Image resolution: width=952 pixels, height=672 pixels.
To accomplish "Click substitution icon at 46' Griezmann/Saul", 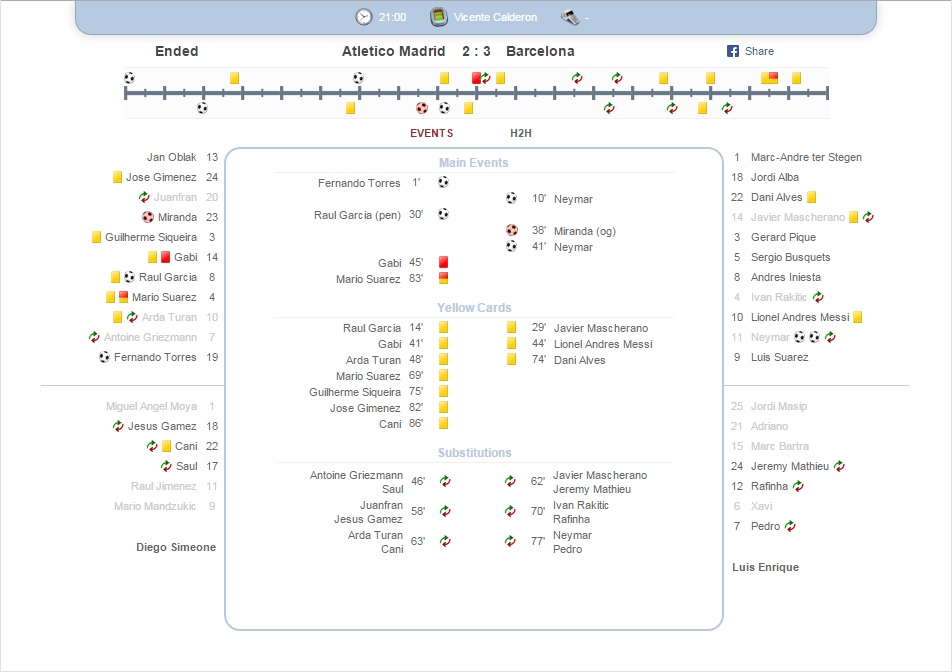I will pyautogui.click(x=445, y=481).
